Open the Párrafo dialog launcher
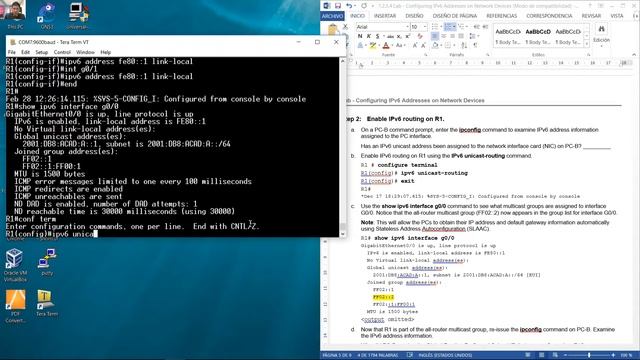 coord(488,55)
